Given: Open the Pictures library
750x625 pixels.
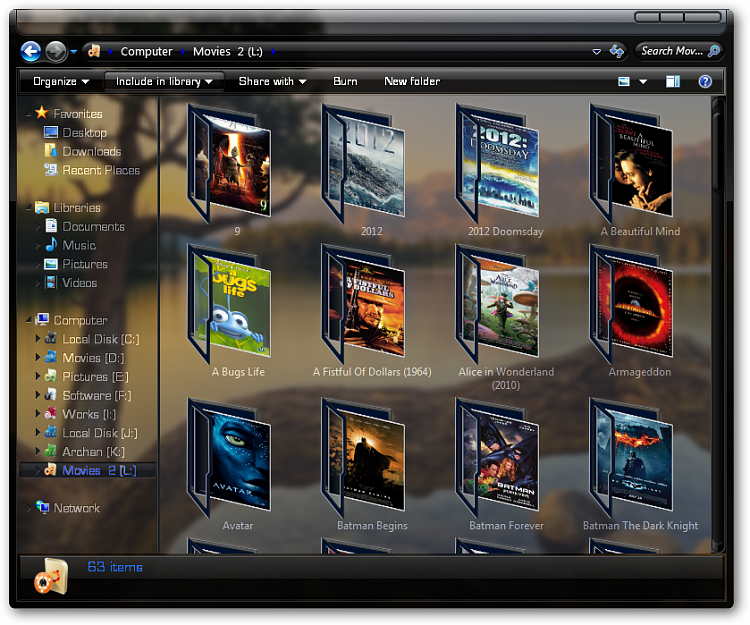Looking at the screenshot, I should [x=85, y=264].
